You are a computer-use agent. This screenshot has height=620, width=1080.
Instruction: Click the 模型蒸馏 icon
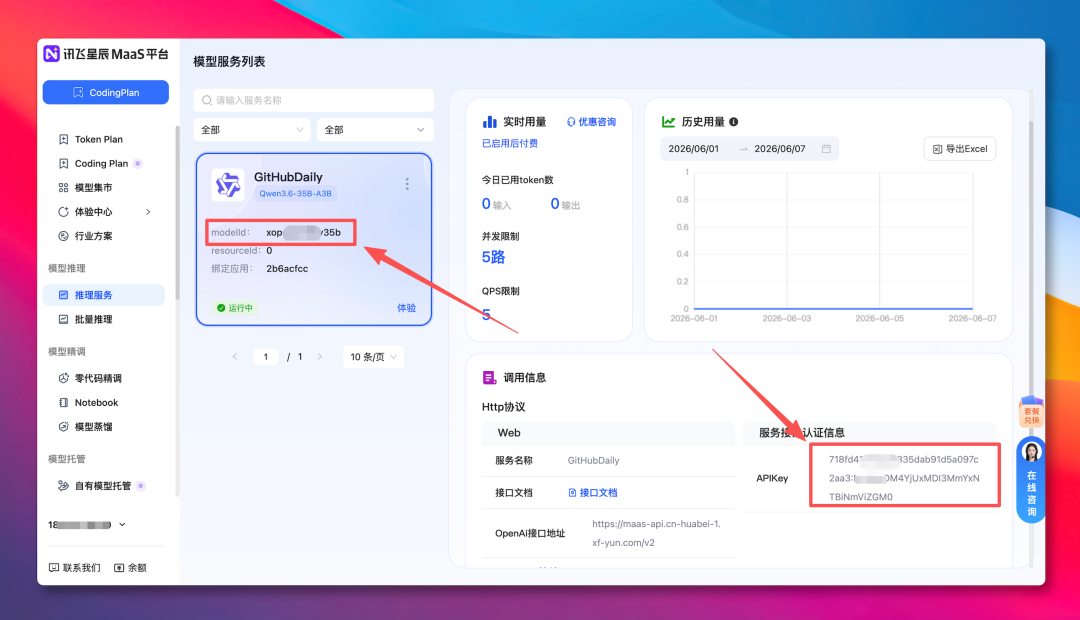click(63, 426)
